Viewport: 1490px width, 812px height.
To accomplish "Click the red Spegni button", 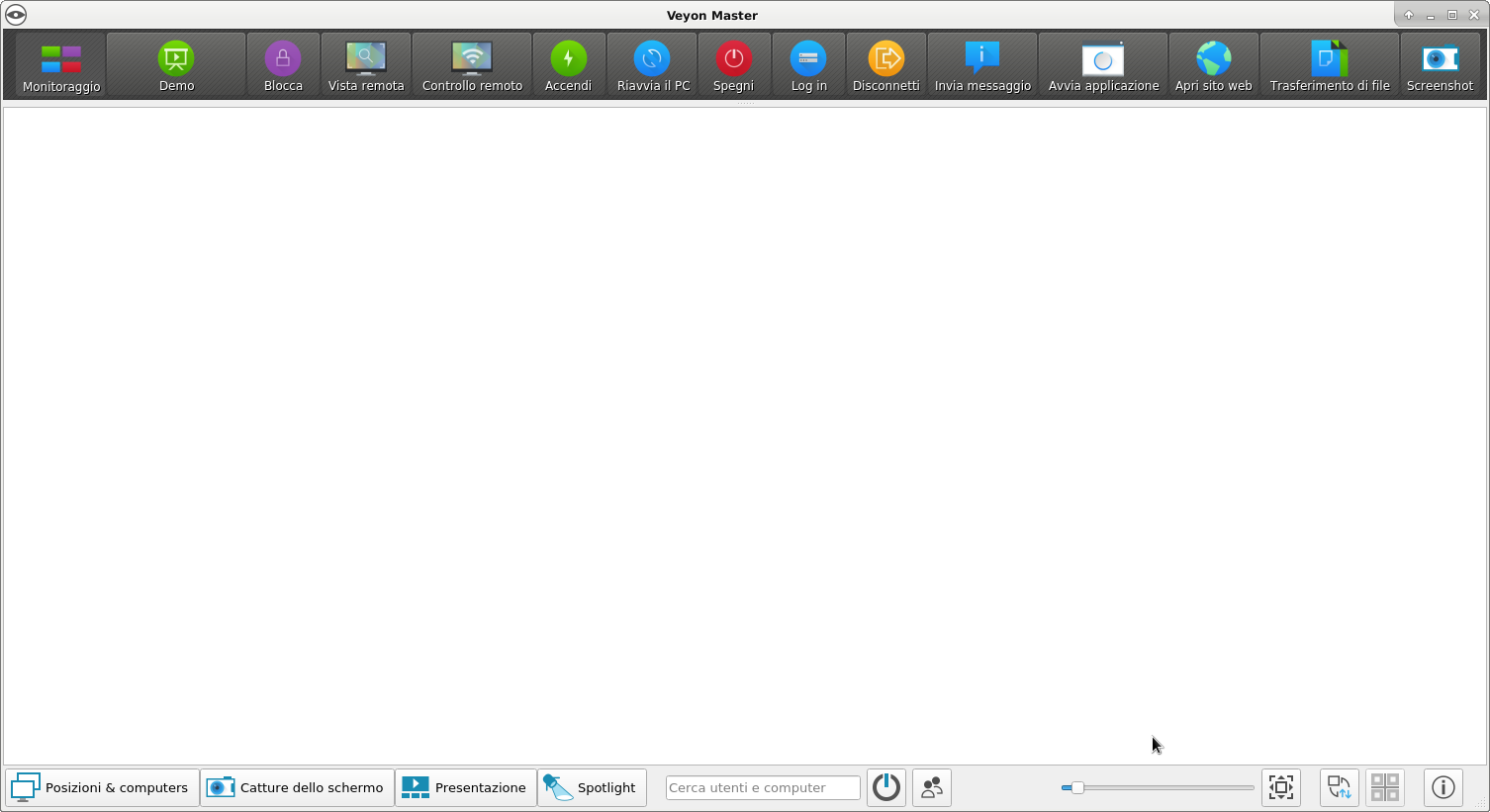I will click(x=734, y=65).
